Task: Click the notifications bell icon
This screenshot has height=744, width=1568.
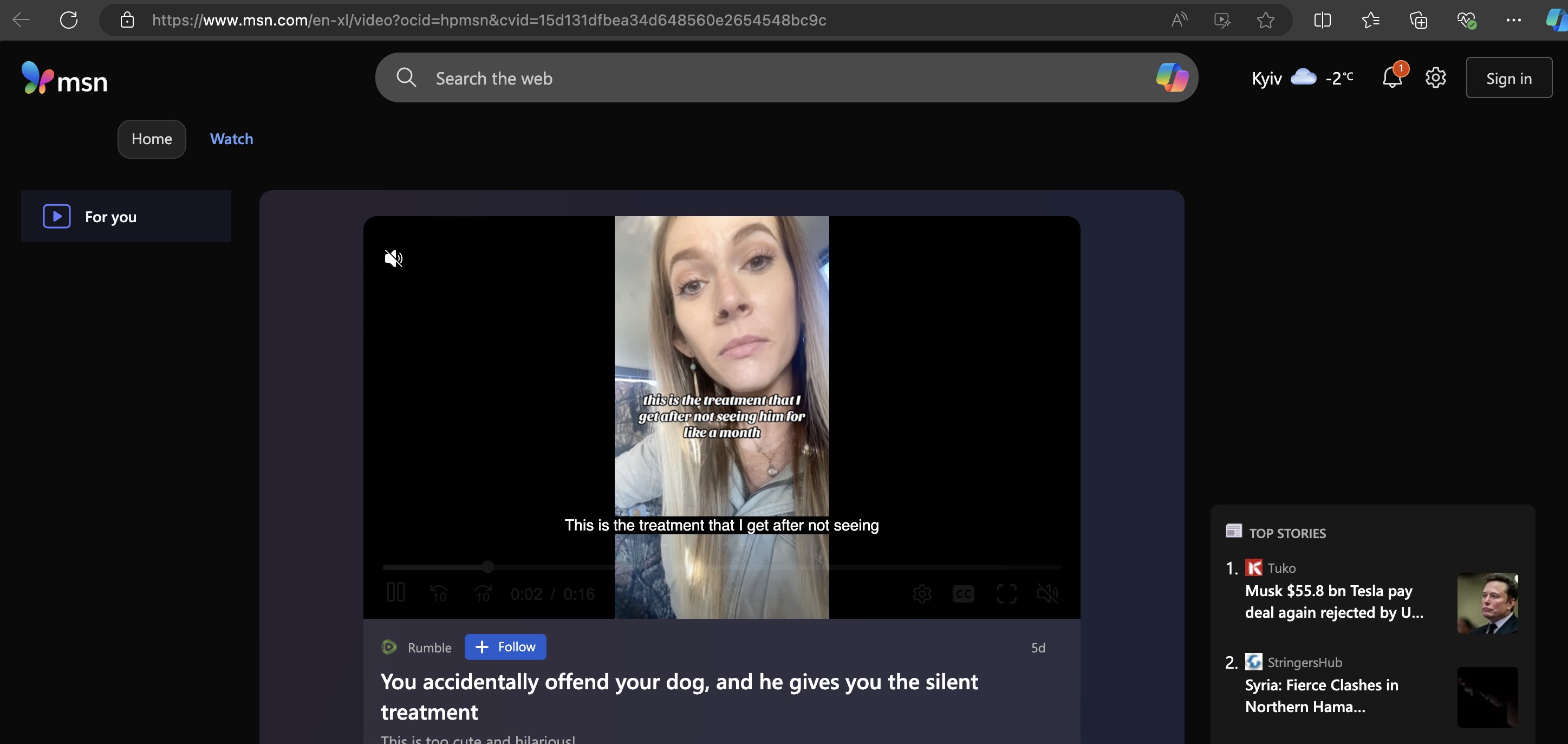Action: click(1393, 77)
